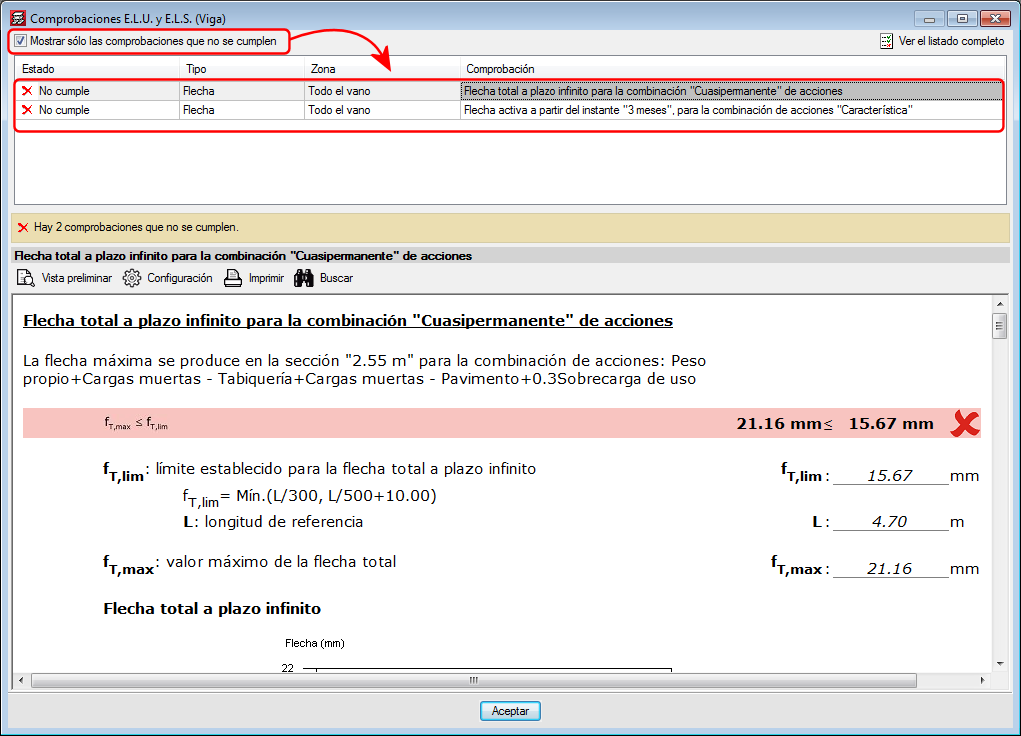Click the red X icon in second 'No cumple' row
This screenshot has width=1021, height=736.
pos(27,110)
